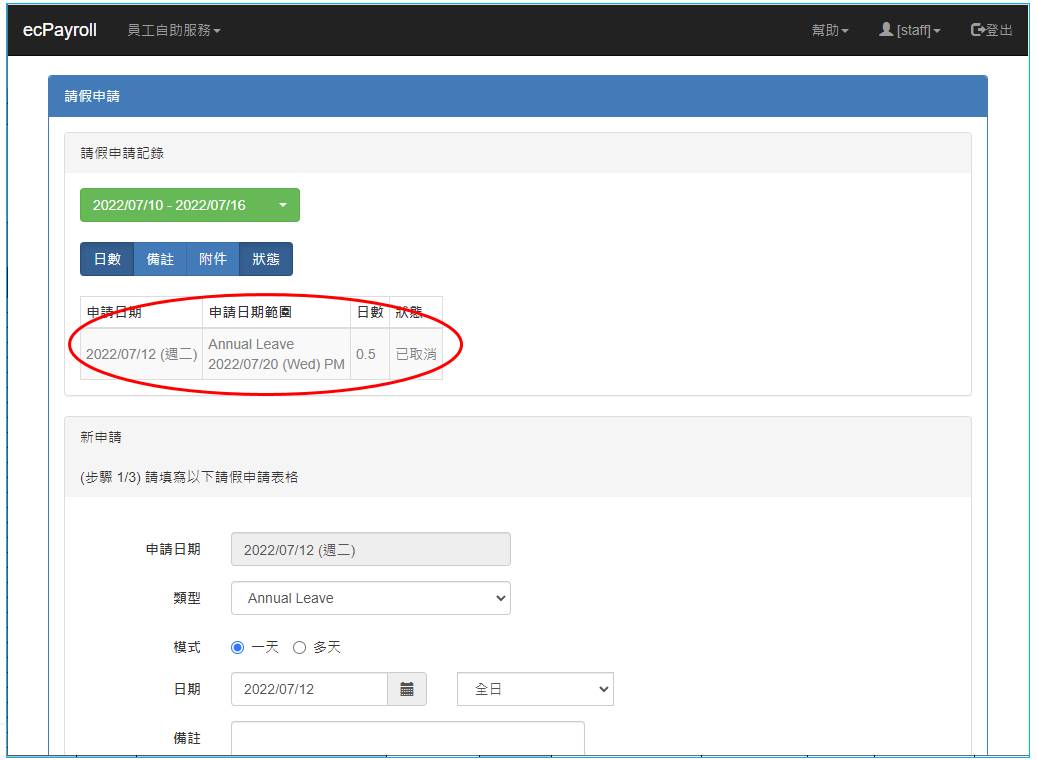Open the 2022/07/10 - 2022/07/16 date range dropdown
Screen dimensions: 1037x761
click(190, 205)
